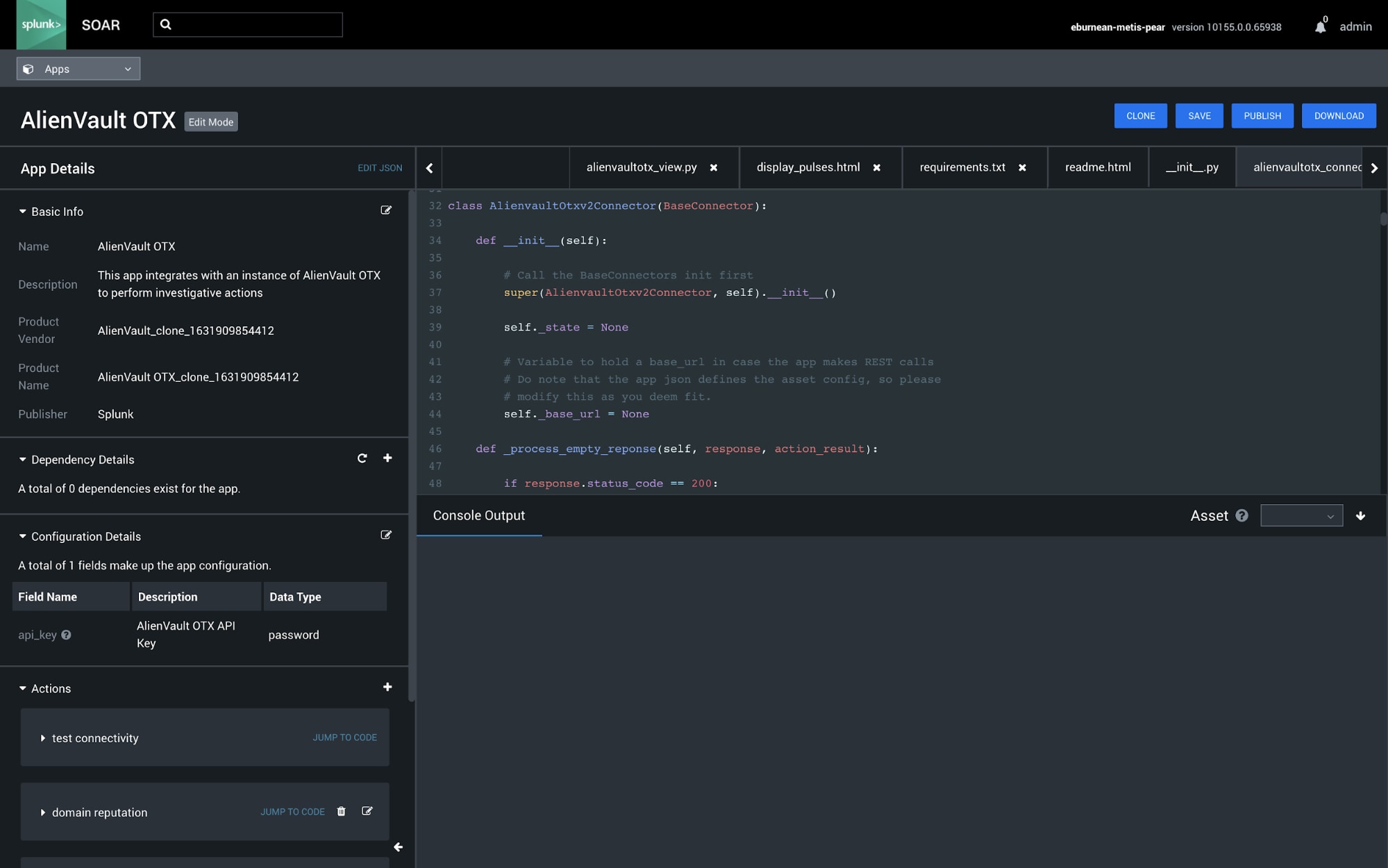This screenshot has width=1388, height=868.
Task: Click the Field Name column header
Action: (71, 596)
